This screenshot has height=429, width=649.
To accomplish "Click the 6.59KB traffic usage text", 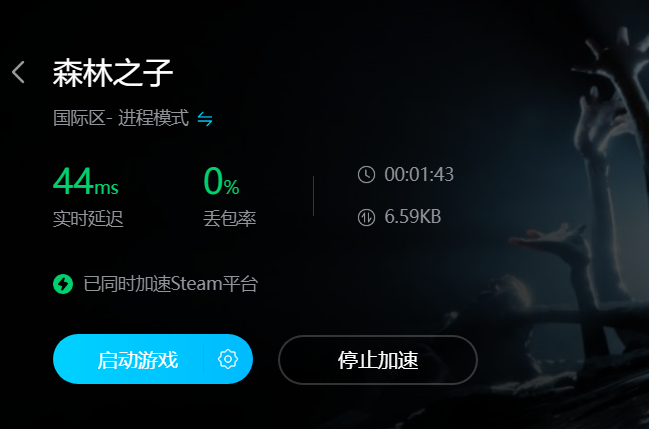I will click(x=413, y=217).
